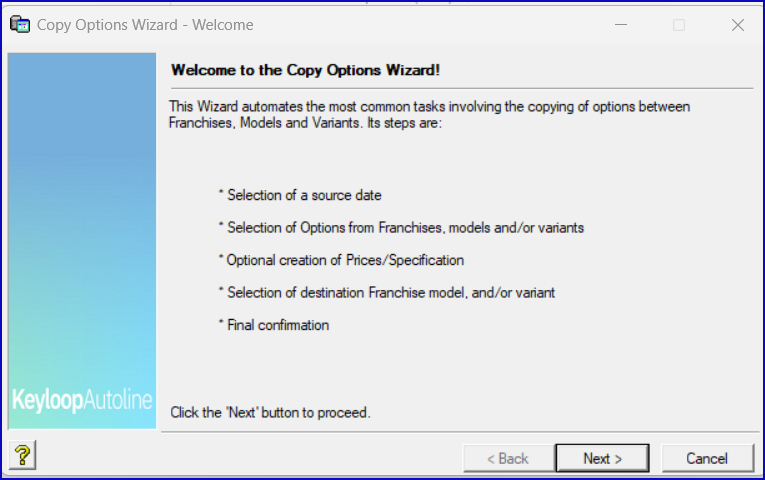Screen dimensions: 765x480
Task: Click the greyed-out < Back button
Action: [x=507, y=458]
